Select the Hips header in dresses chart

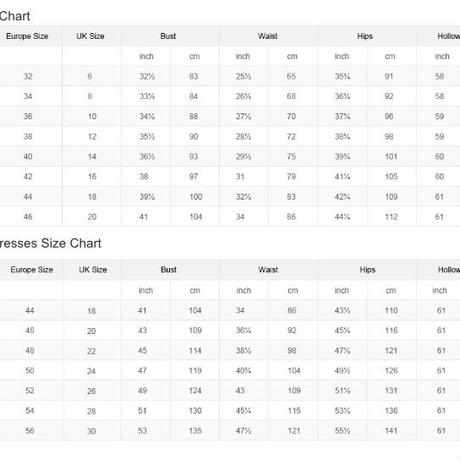point(367,270)
